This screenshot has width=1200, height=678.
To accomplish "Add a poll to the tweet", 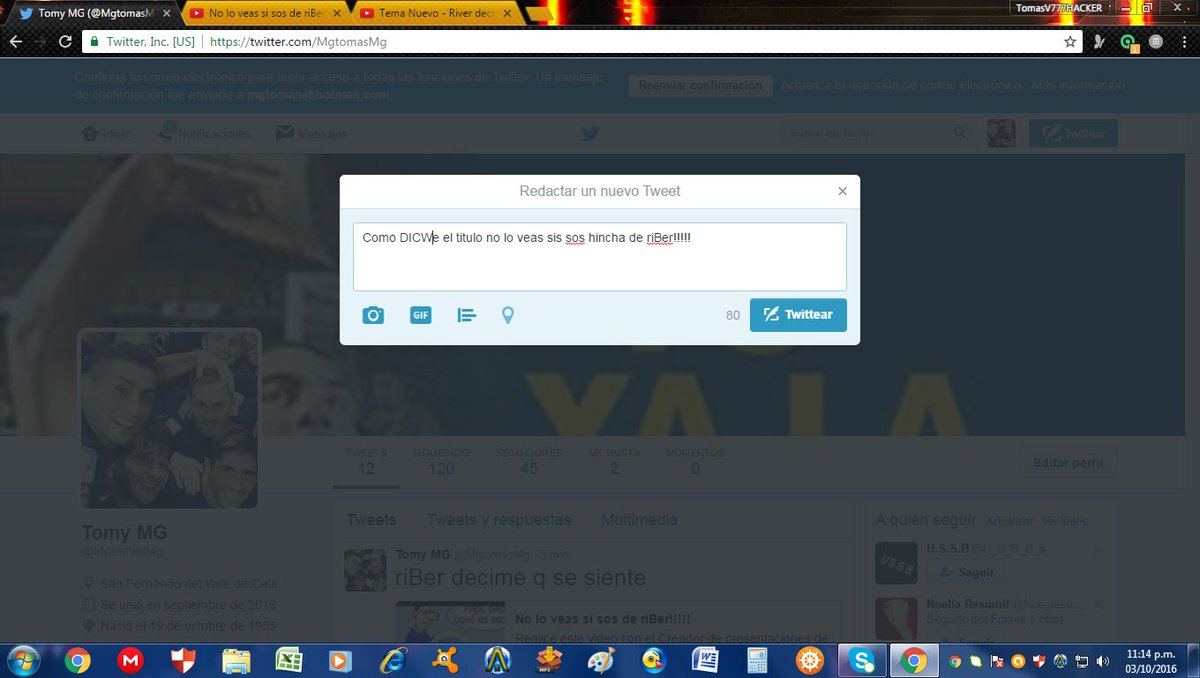I will pos(466,315).
